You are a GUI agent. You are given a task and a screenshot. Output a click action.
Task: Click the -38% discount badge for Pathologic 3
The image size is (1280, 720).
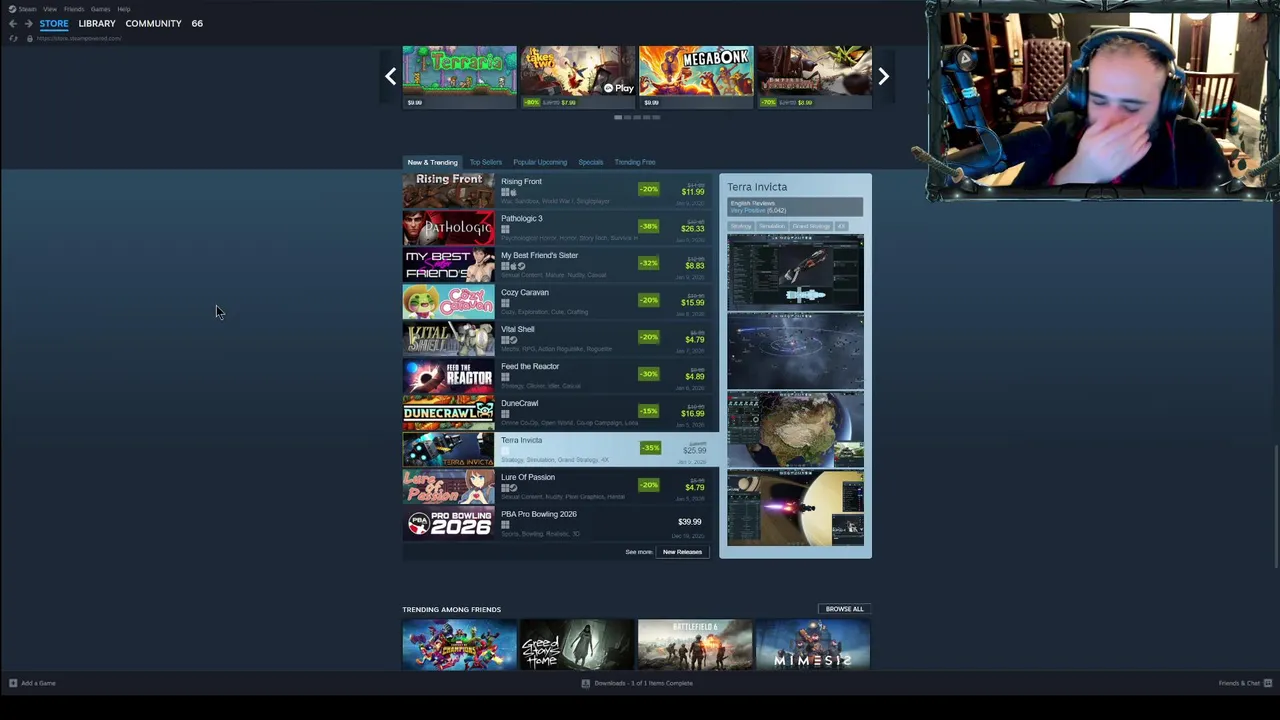pos(649,226)
